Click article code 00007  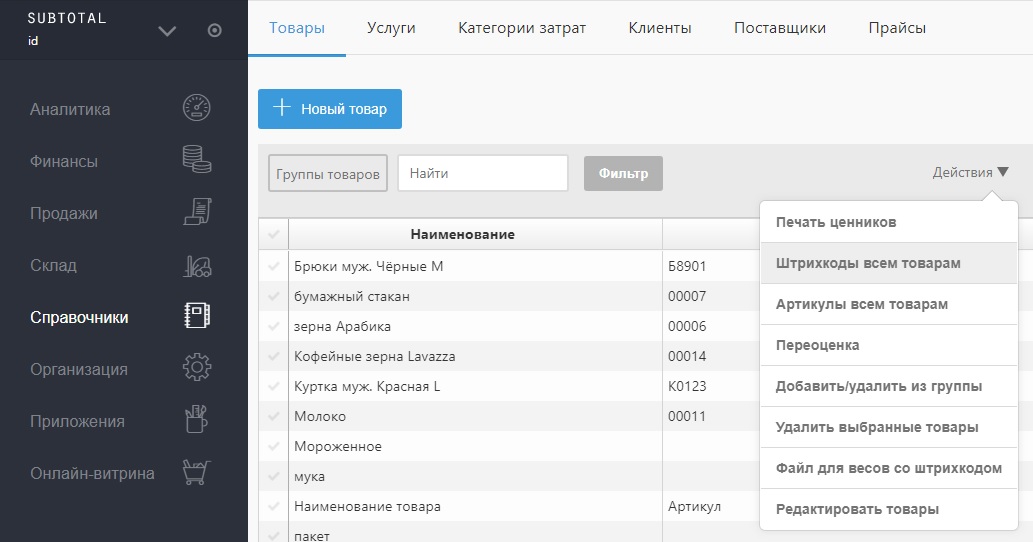[x=687, y=296]
